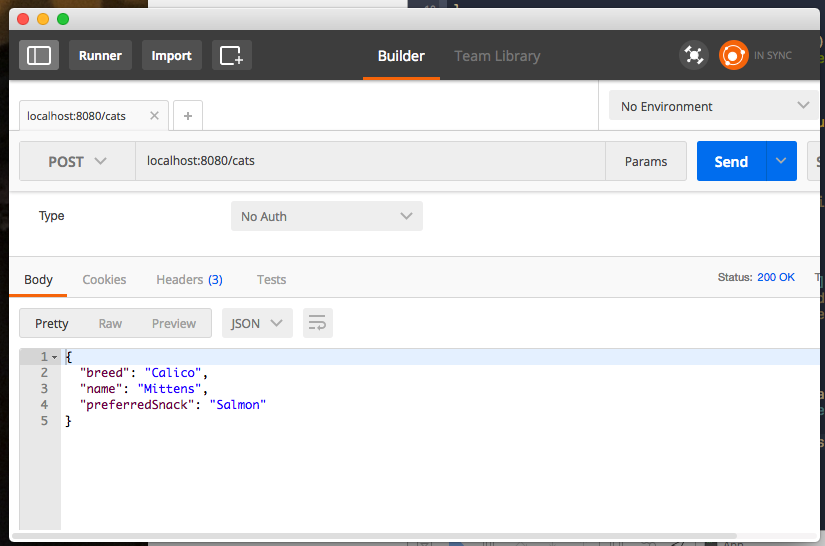Click the "Calico" value in response
825x546 pixels.
point(173,373)
